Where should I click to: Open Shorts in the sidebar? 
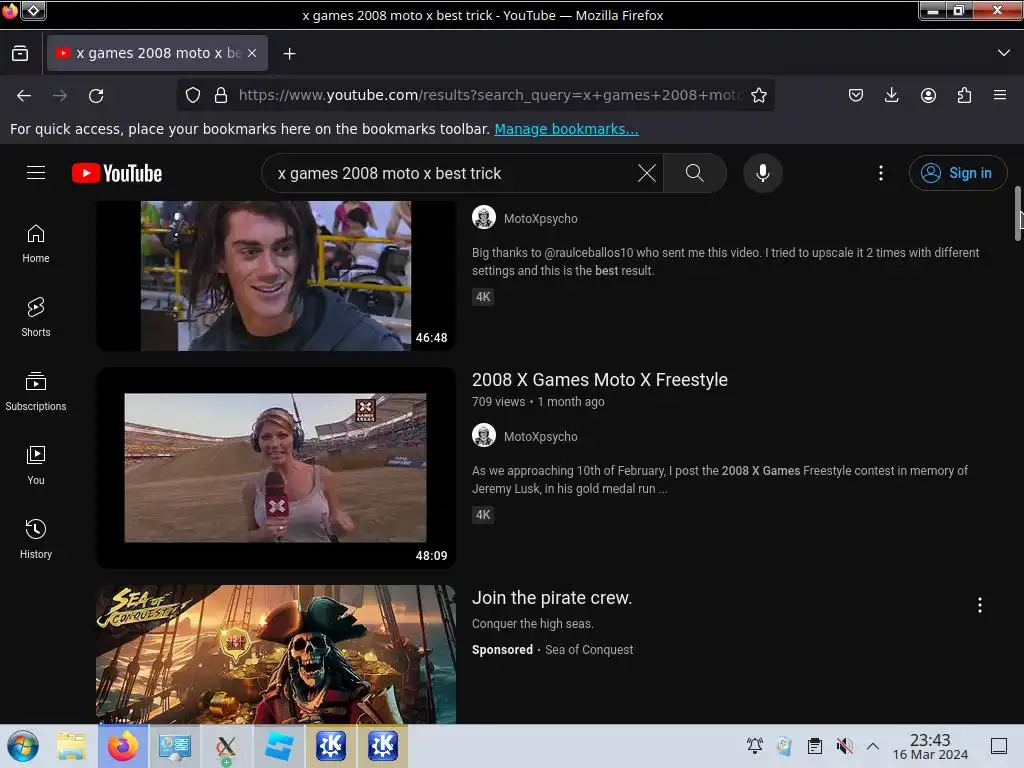[36, 317]
